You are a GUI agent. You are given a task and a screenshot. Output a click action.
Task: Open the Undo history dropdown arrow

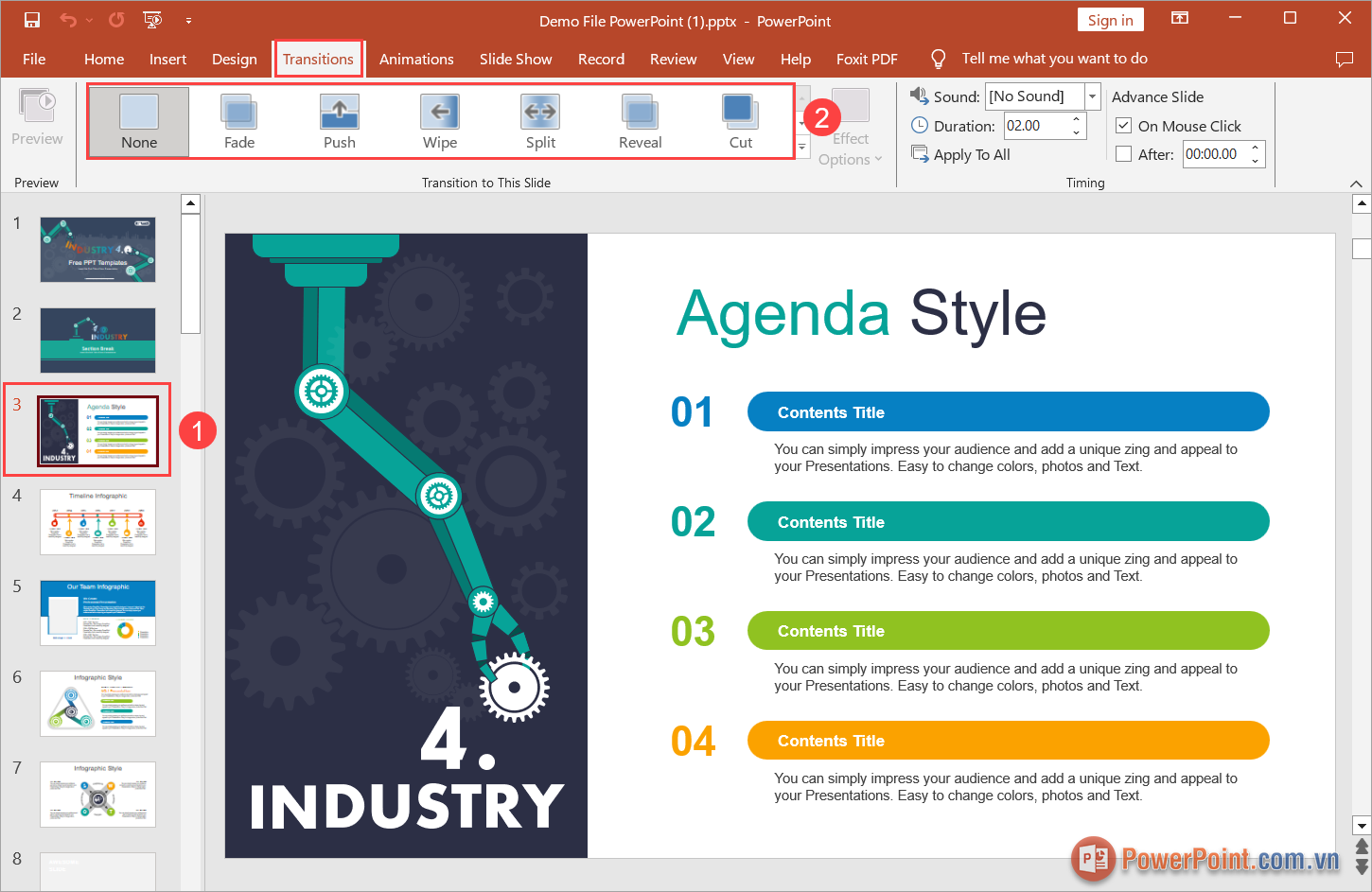[90, 20]
